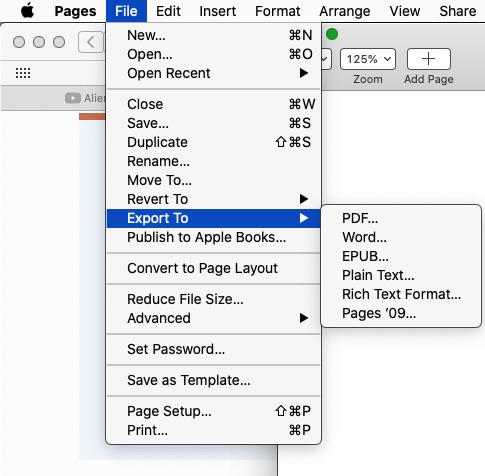Choose Open… from File menu
This screenshot has height=476, width=485.
coord(213,54)
